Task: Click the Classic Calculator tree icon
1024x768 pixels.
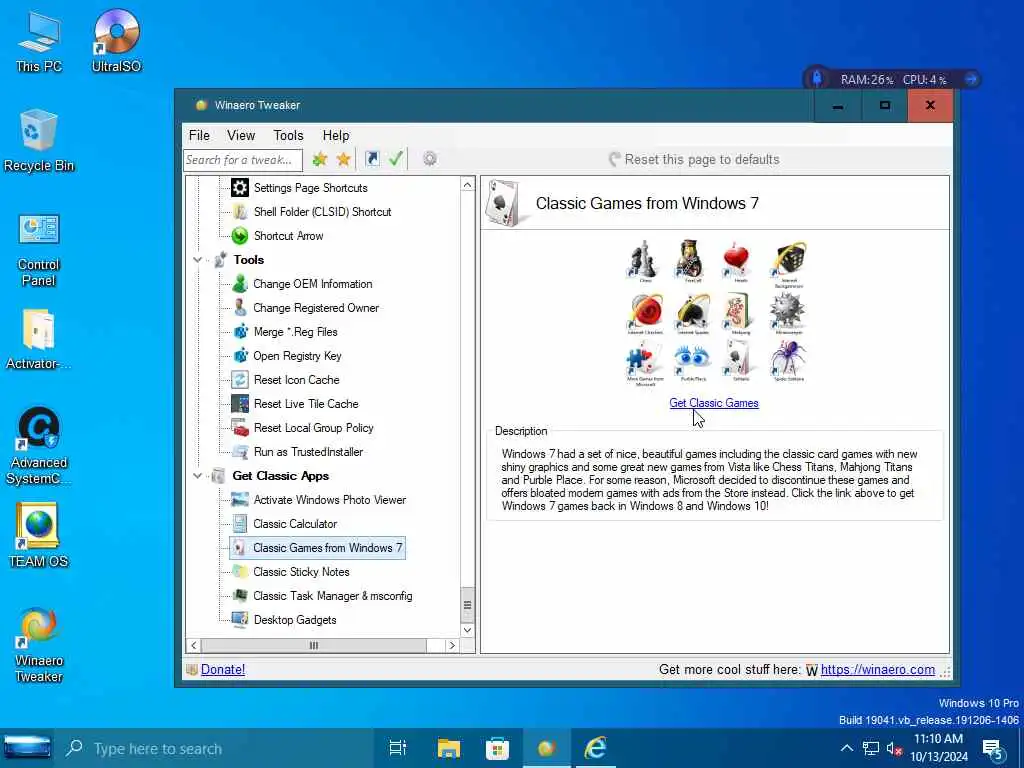Action: pyautogui.click(x=240, y=523)
